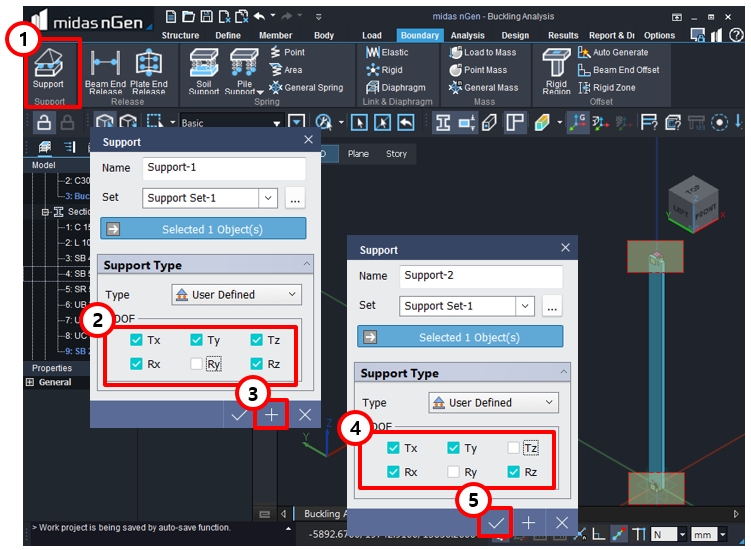Click ellipsis button beside Set in Support-2
Image resolution: width=751 pixels, height=550 pixels.
[x=552, y=306]
